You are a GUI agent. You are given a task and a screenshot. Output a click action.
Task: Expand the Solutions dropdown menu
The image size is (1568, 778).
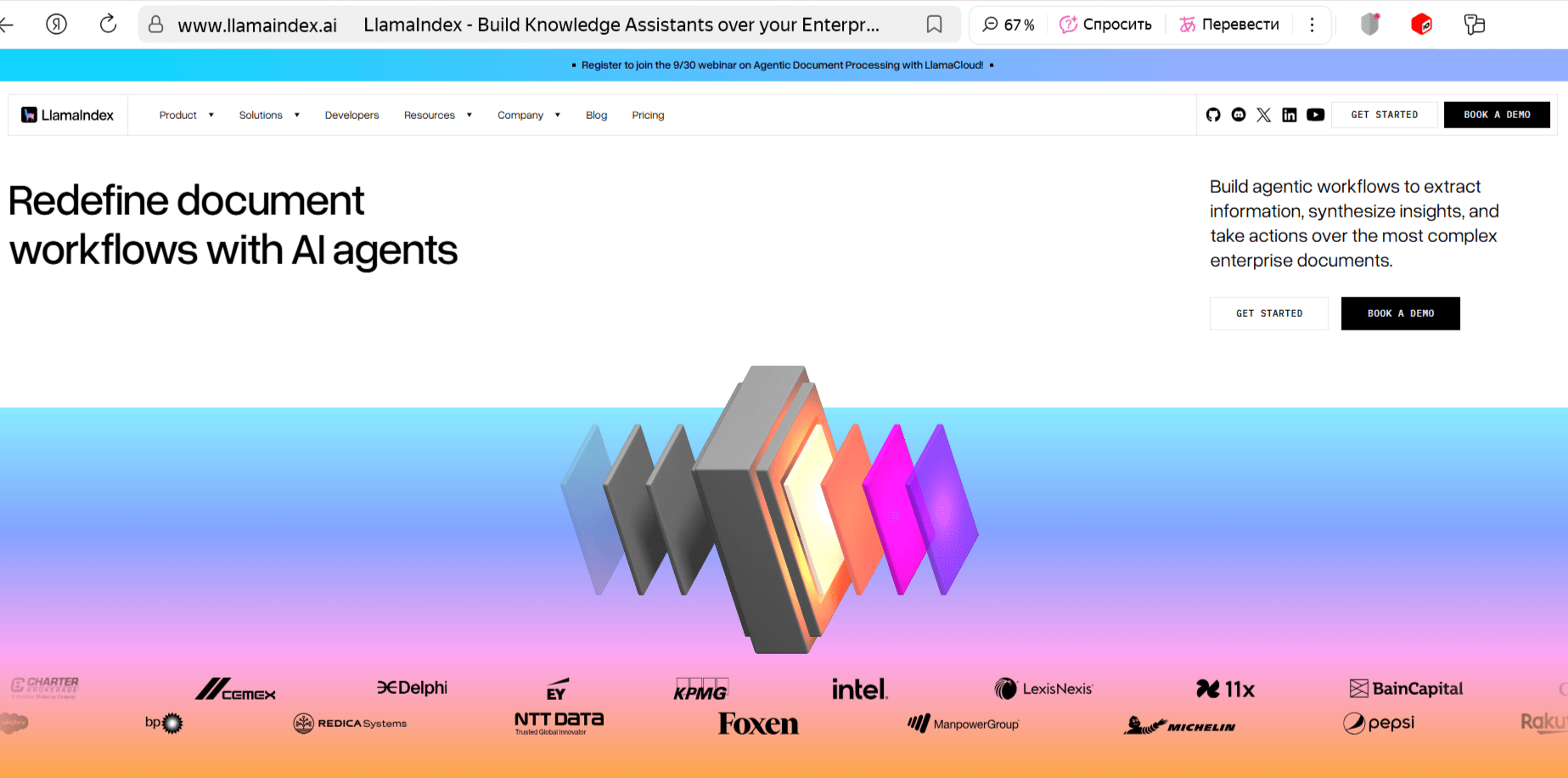pos(269,115)
